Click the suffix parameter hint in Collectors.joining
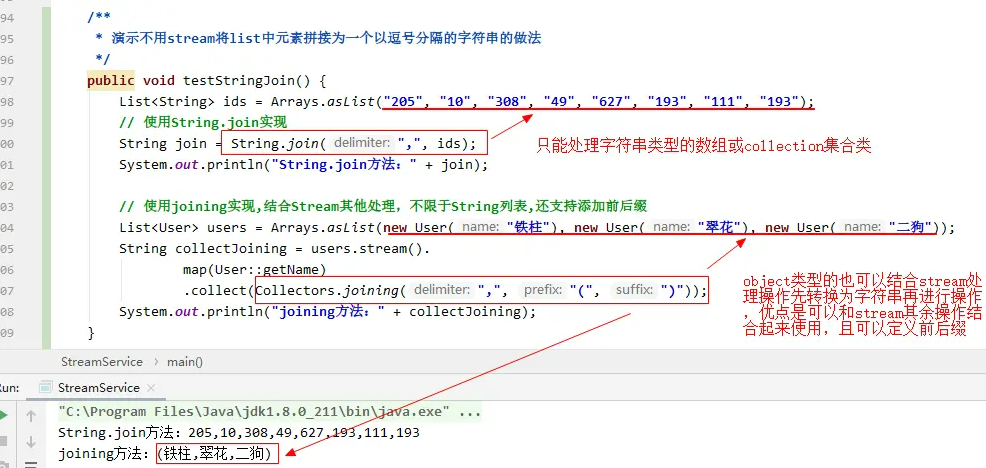The image size is (986, 468). 631,290
